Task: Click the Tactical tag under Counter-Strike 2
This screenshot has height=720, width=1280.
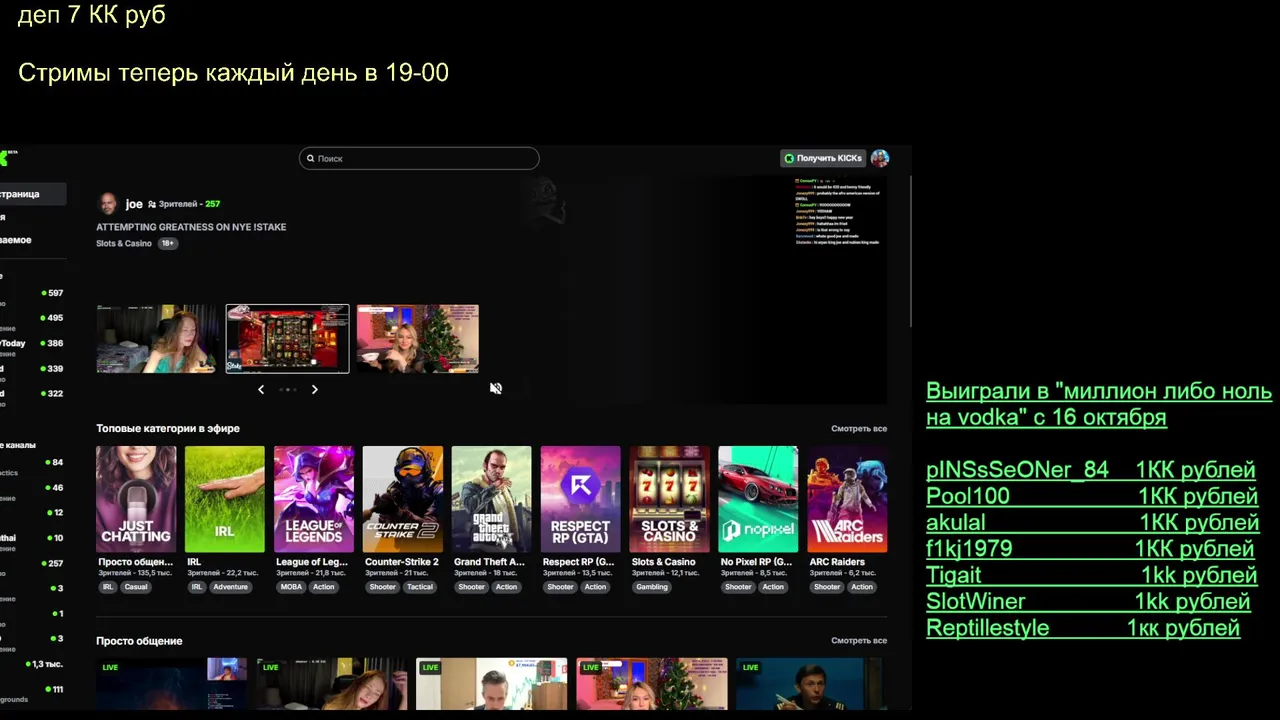Action: coord(420,587)
